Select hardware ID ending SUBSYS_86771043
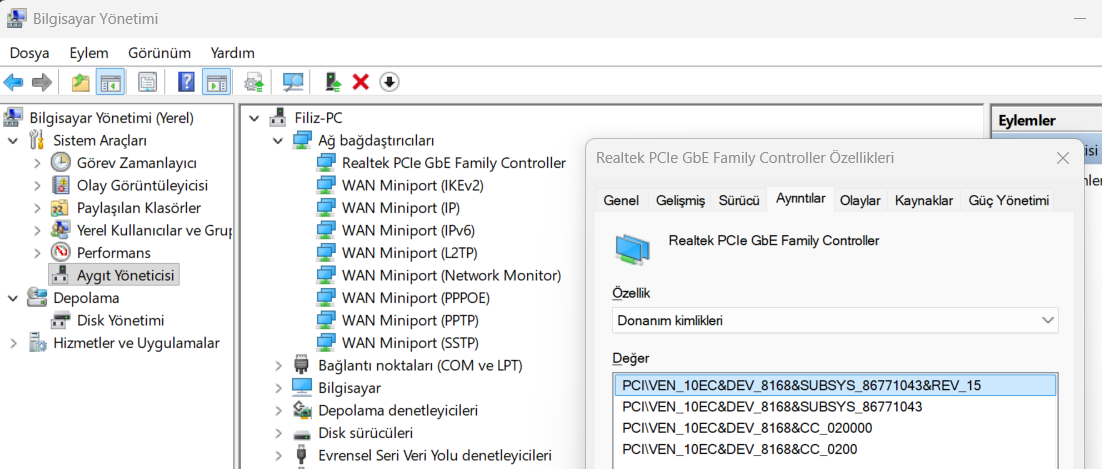 point(835,406)
